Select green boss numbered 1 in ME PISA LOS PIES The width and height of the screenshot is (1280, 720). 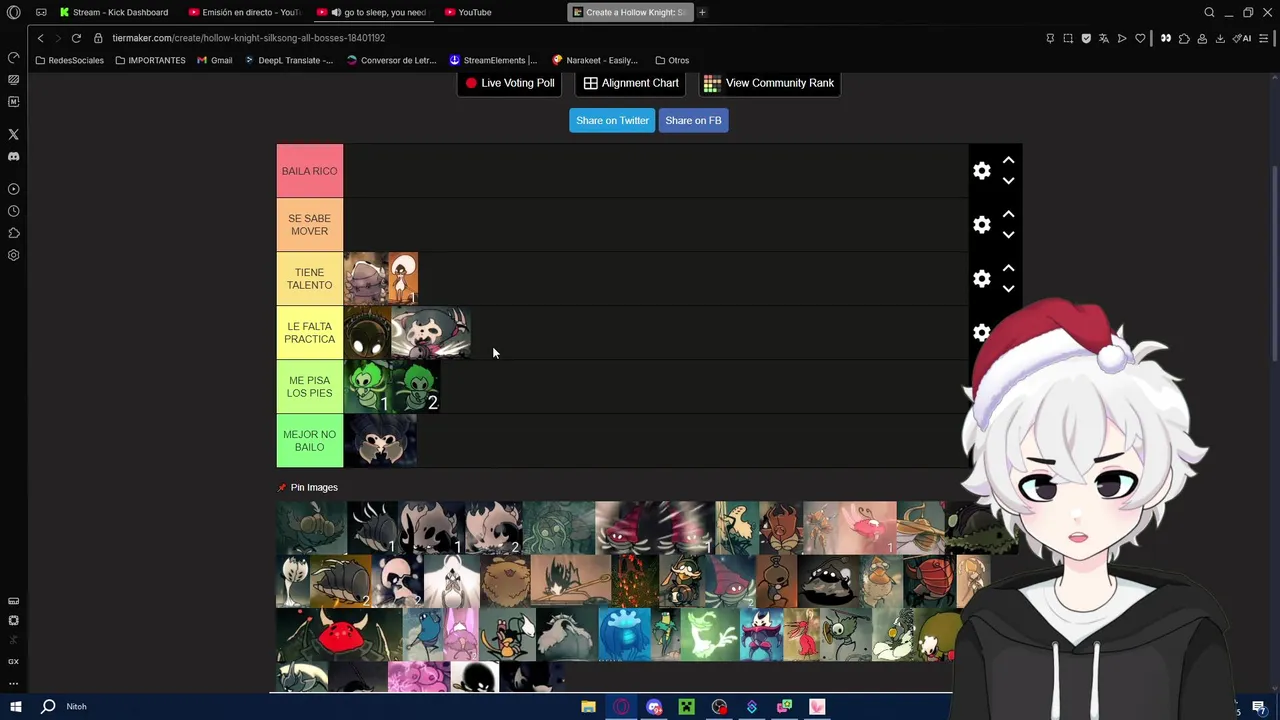click(x=367, y=387)
